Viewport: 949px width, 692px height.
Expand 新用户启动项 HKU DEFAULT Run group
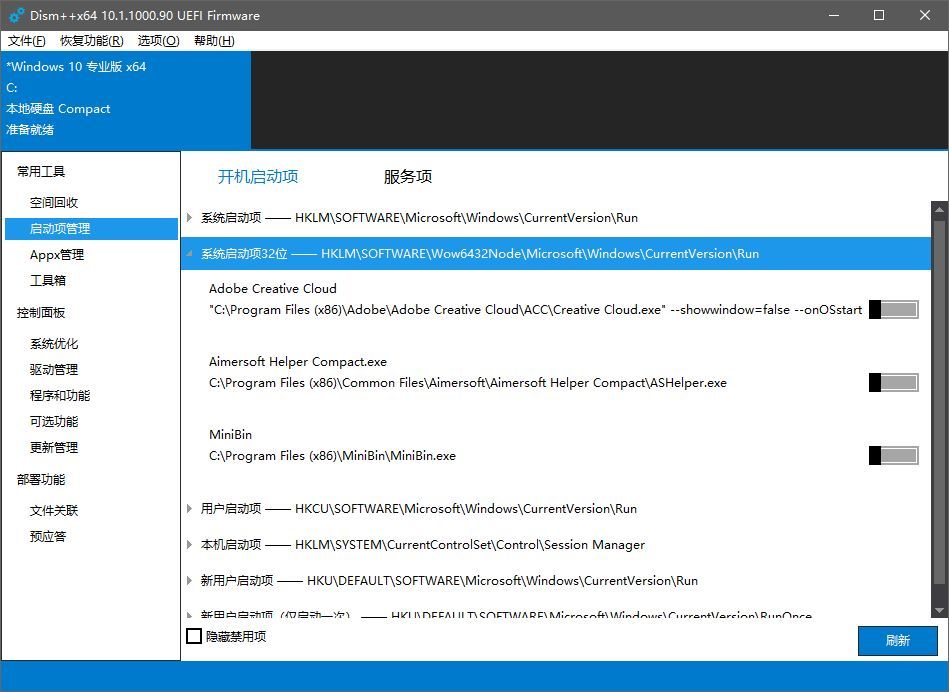tap(189, 581)
